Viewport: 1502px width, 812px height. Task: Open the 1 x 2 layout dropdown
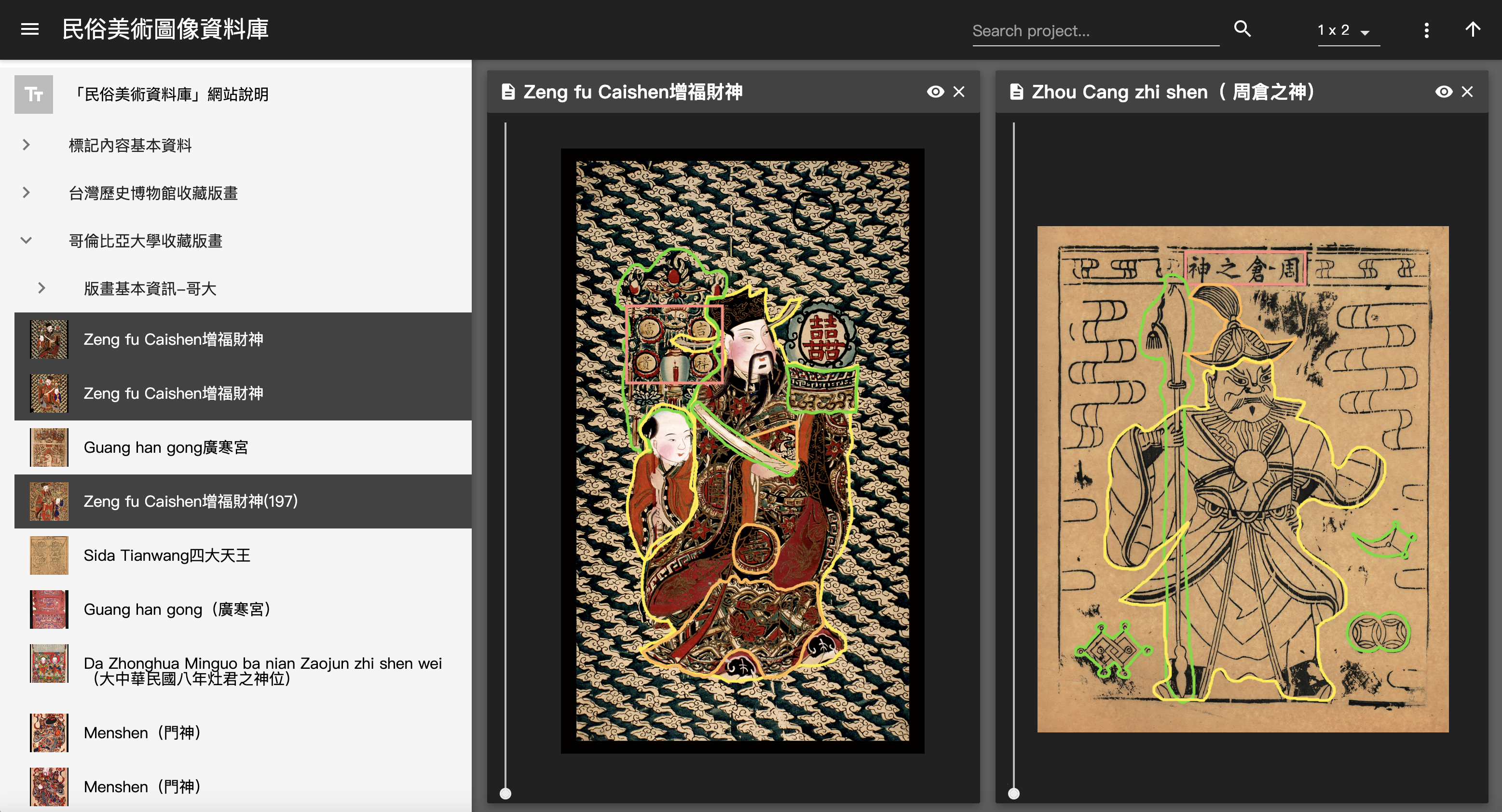point(1348,30)
